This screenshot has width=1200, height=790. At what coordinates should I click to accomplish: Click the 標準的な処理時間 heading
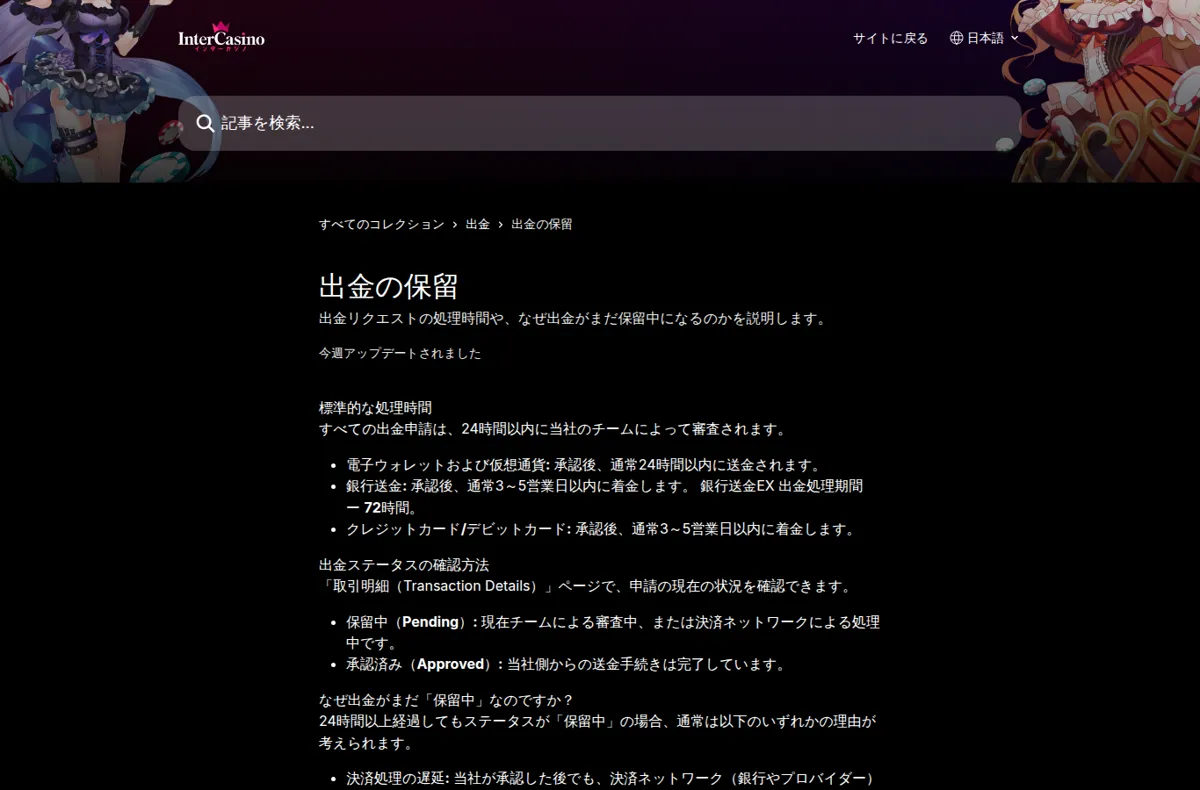click(x=375, y=408)
